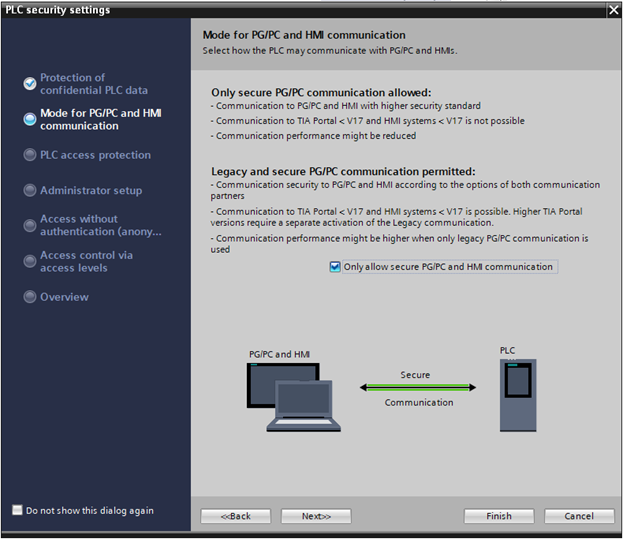Viewport: 623px width, 539px height.
Task: Click the checkmark icon beside Protection of confidential PLC data
Action: pyautogui.click(x=30, y=84)
